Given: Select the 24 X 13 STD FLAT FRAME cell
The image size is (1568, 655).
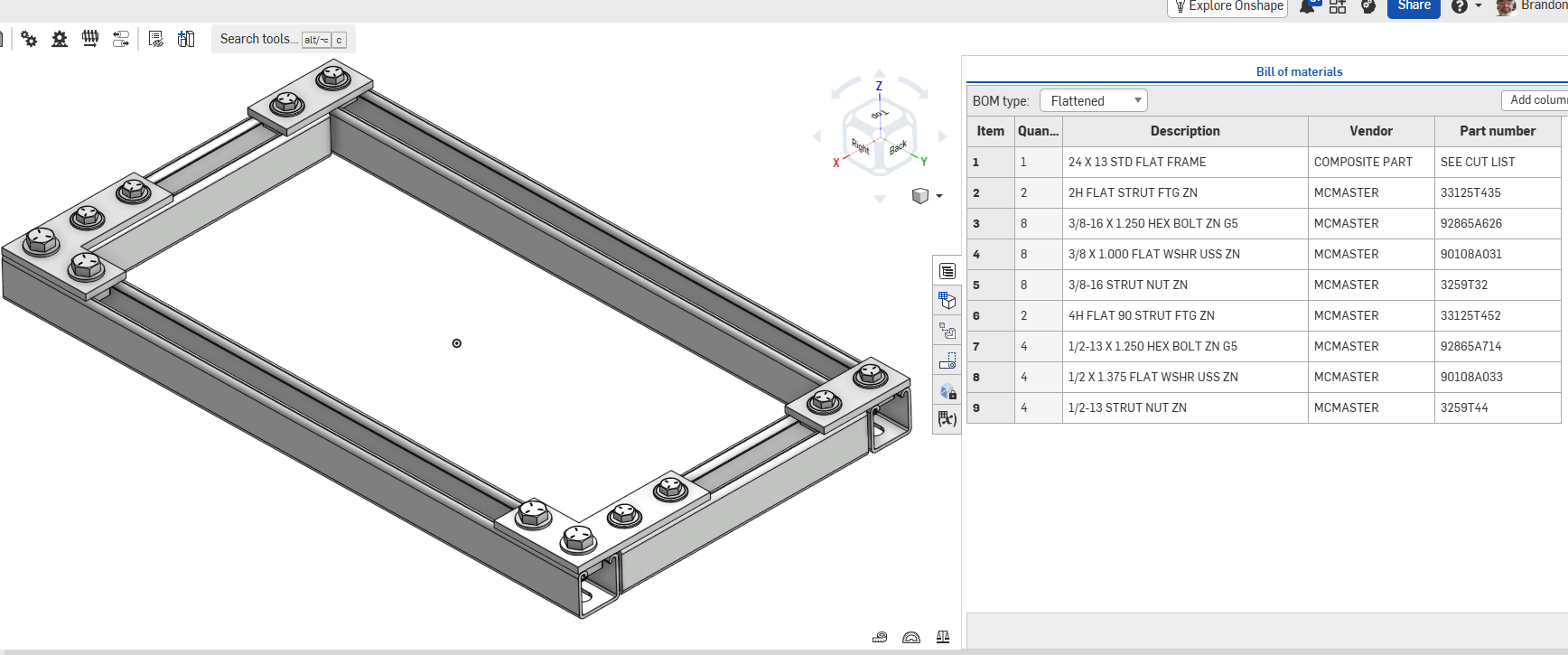Looking at the screenshot, I should tap(1185, 162).
